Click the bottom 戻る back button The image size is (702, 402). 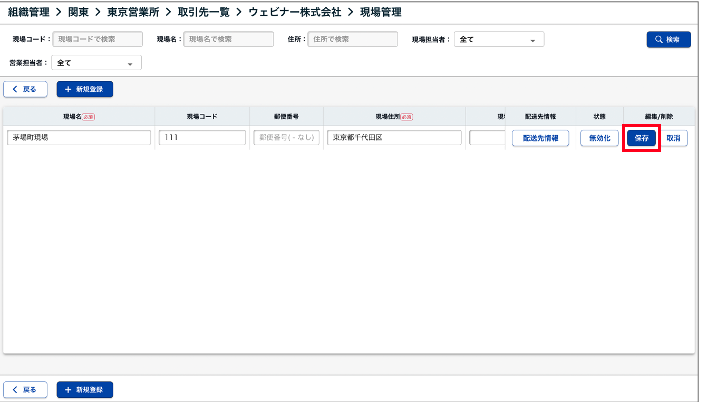pyautogui.click(x=25, y=389)
